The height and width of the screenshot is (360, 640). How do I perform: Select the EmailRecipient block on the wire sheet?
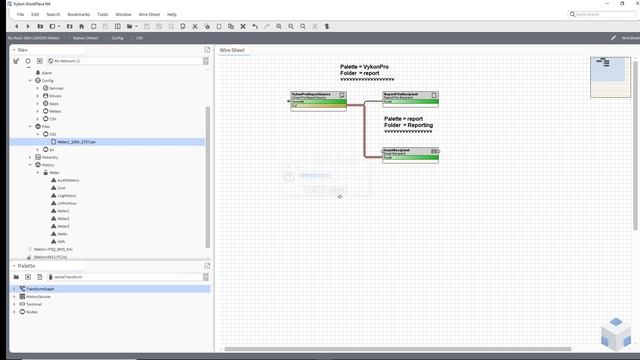coord(411,156)
